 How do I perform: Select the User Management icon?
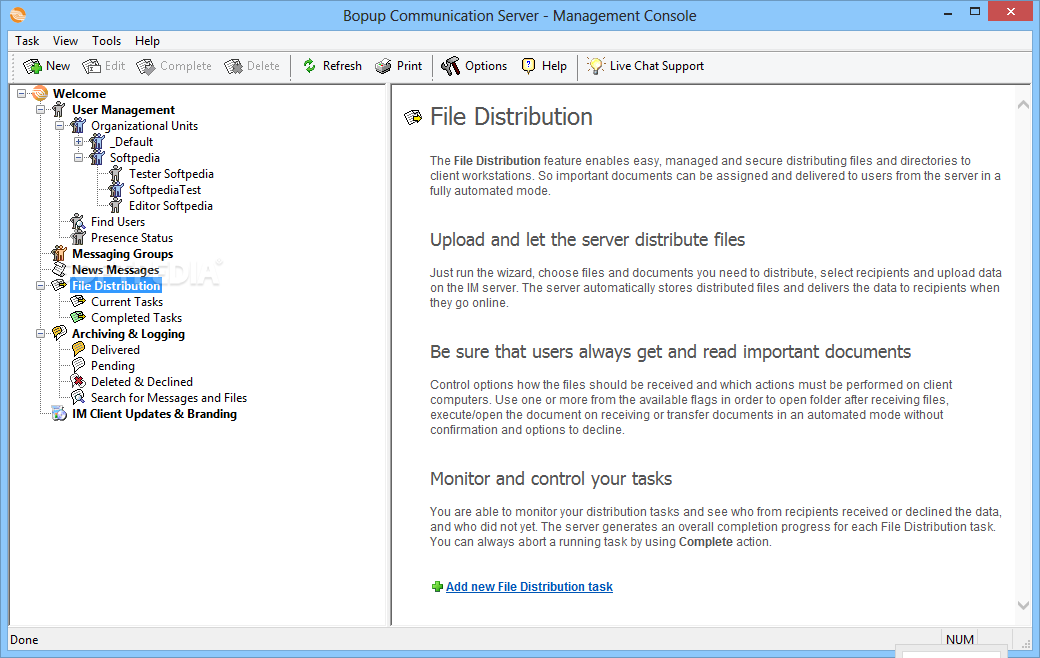59,109
